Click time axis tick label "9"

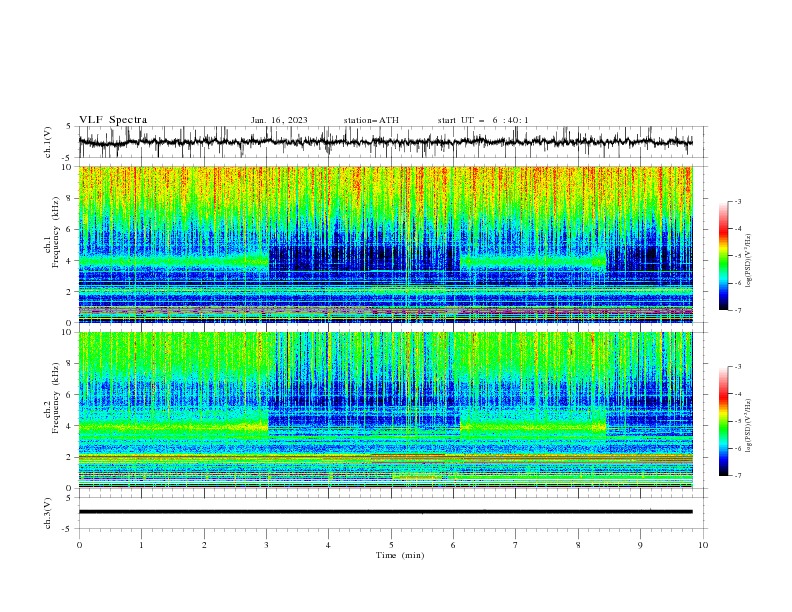(640, 545)
